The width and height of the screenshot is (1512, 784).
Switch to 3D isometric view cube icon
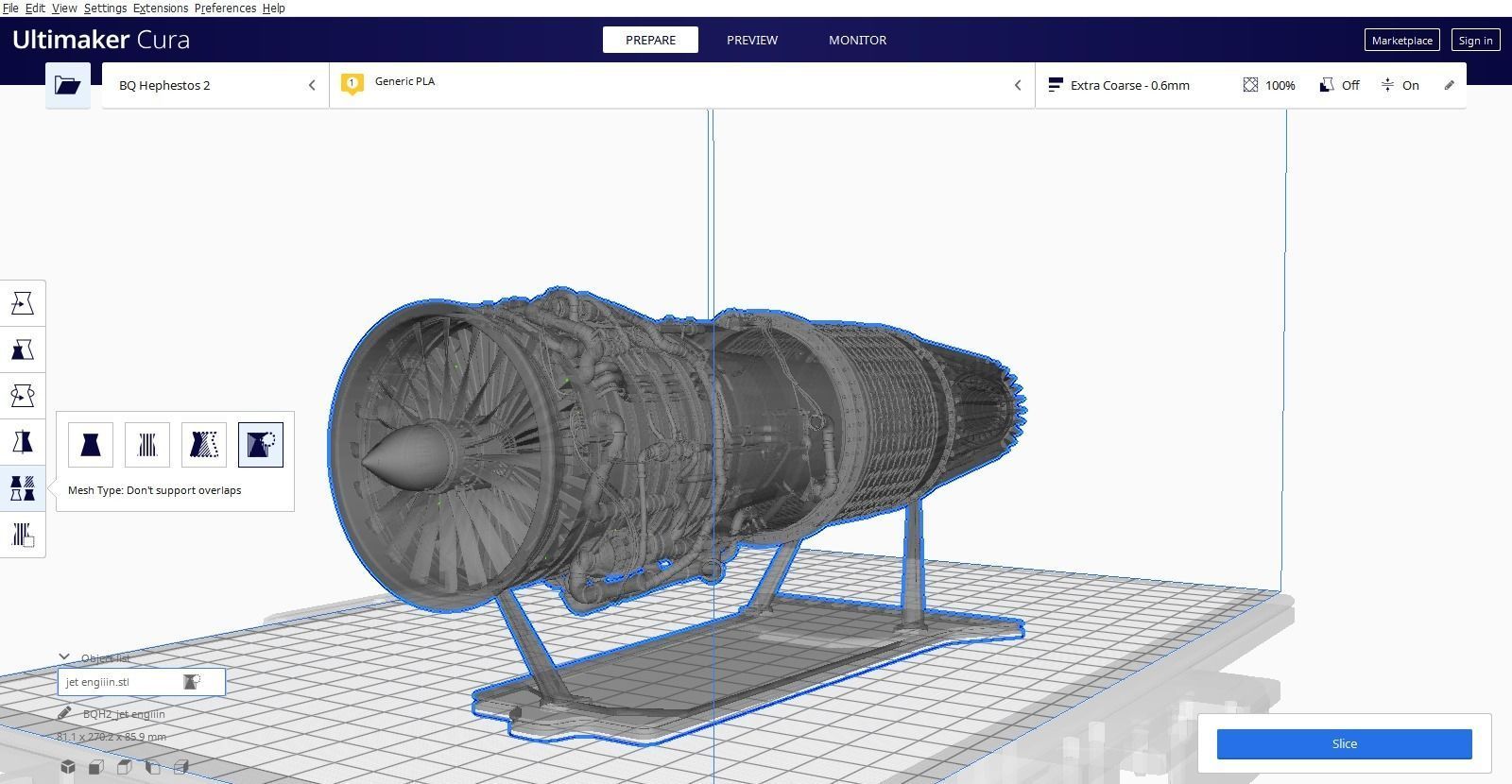tap(68, 767)
